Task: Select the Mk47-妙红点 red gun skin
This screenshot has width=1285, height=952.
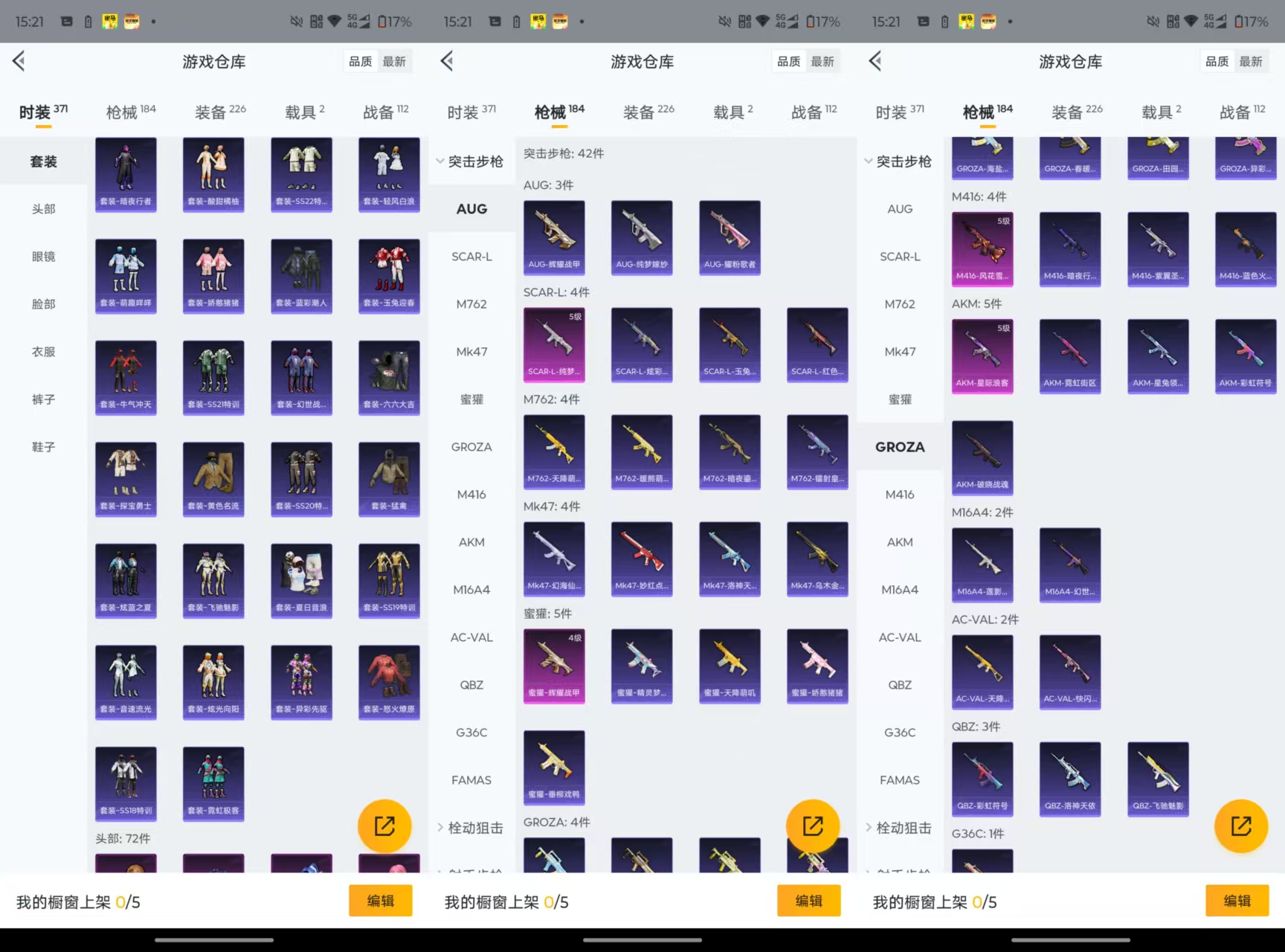Action: 642,559
